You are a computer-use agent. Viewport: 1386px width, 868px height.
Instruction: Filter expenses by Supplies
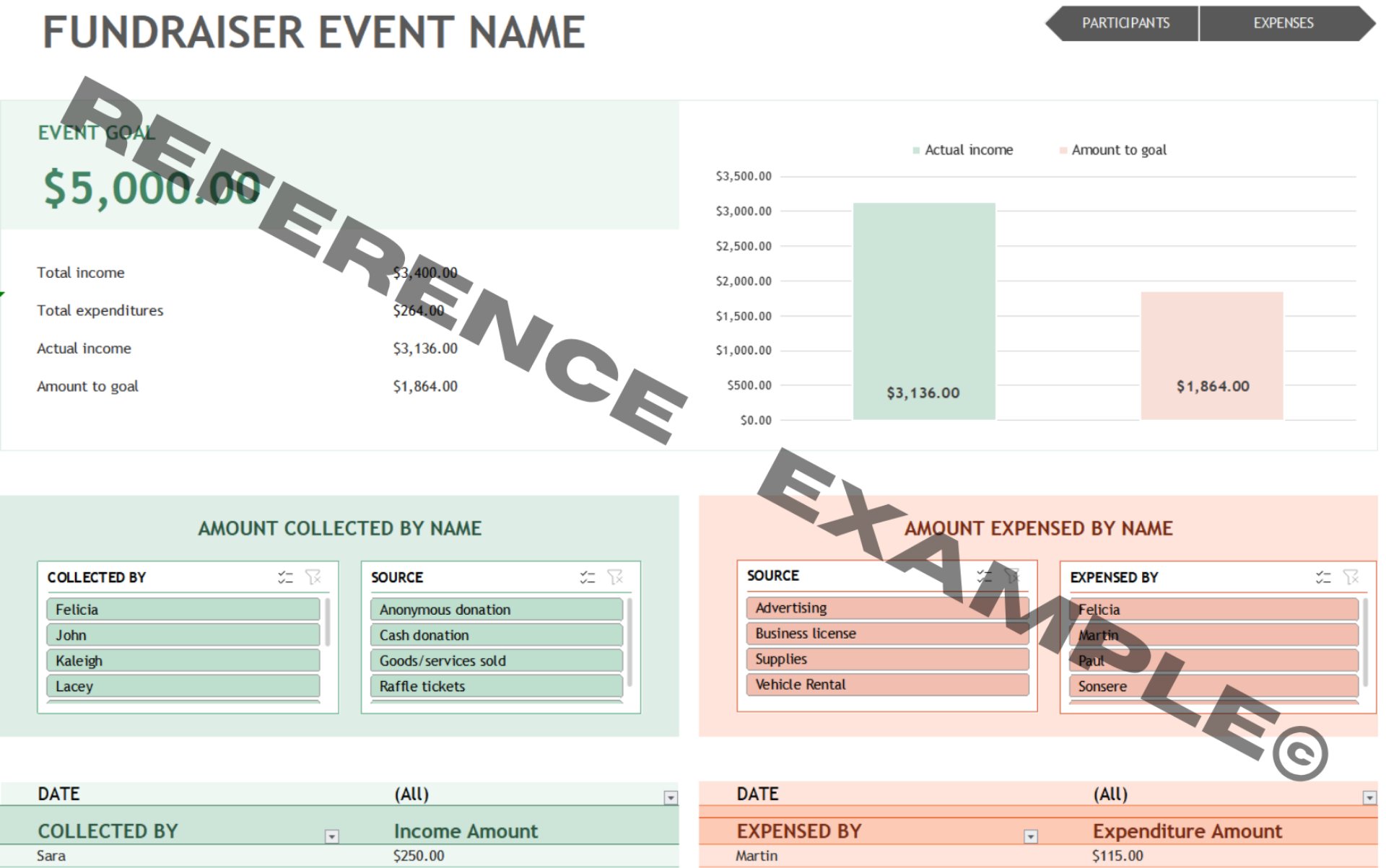pos(887,659)
